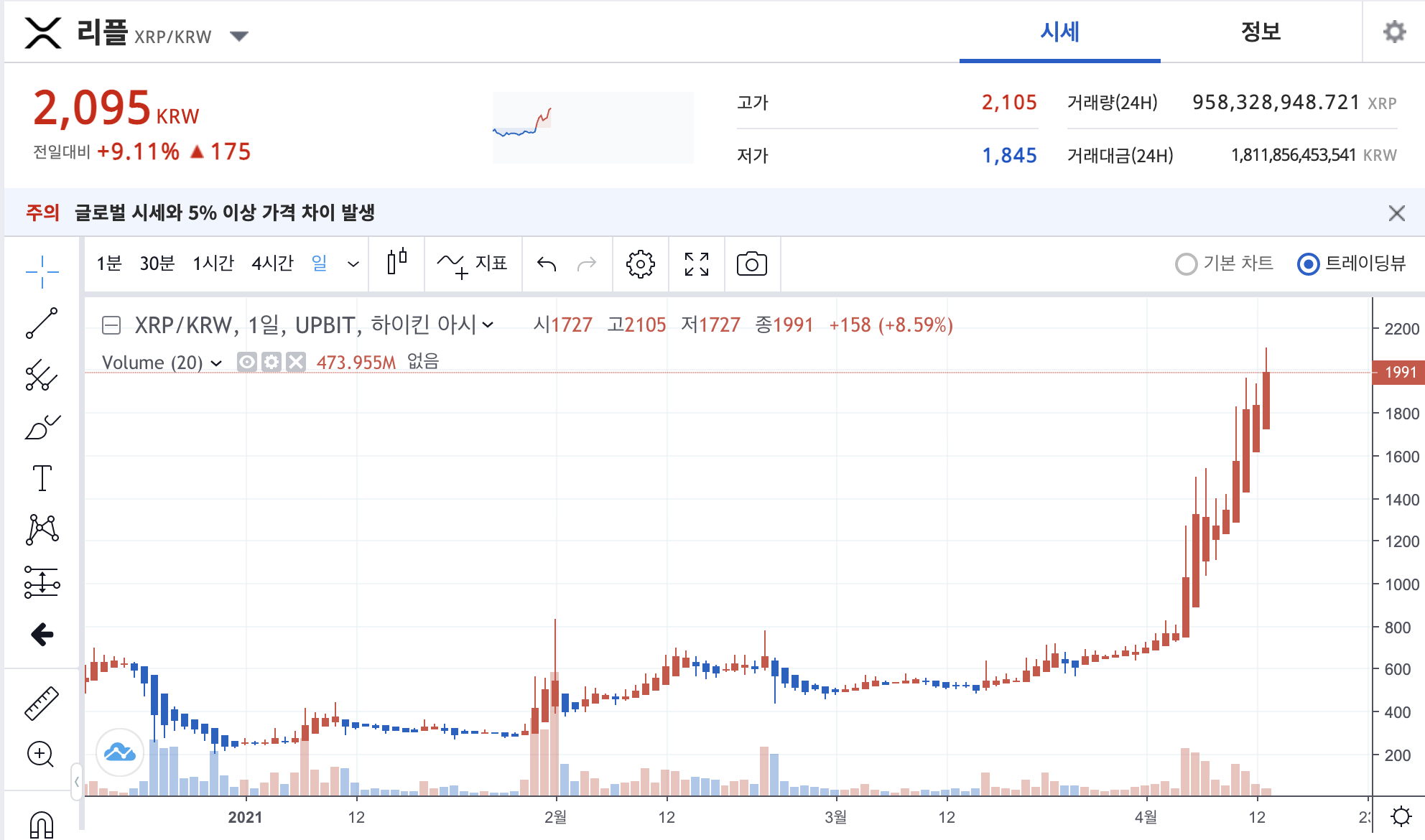Hide the Volume indicator with eye icon

pyautogui.click(x=246, y=362)
